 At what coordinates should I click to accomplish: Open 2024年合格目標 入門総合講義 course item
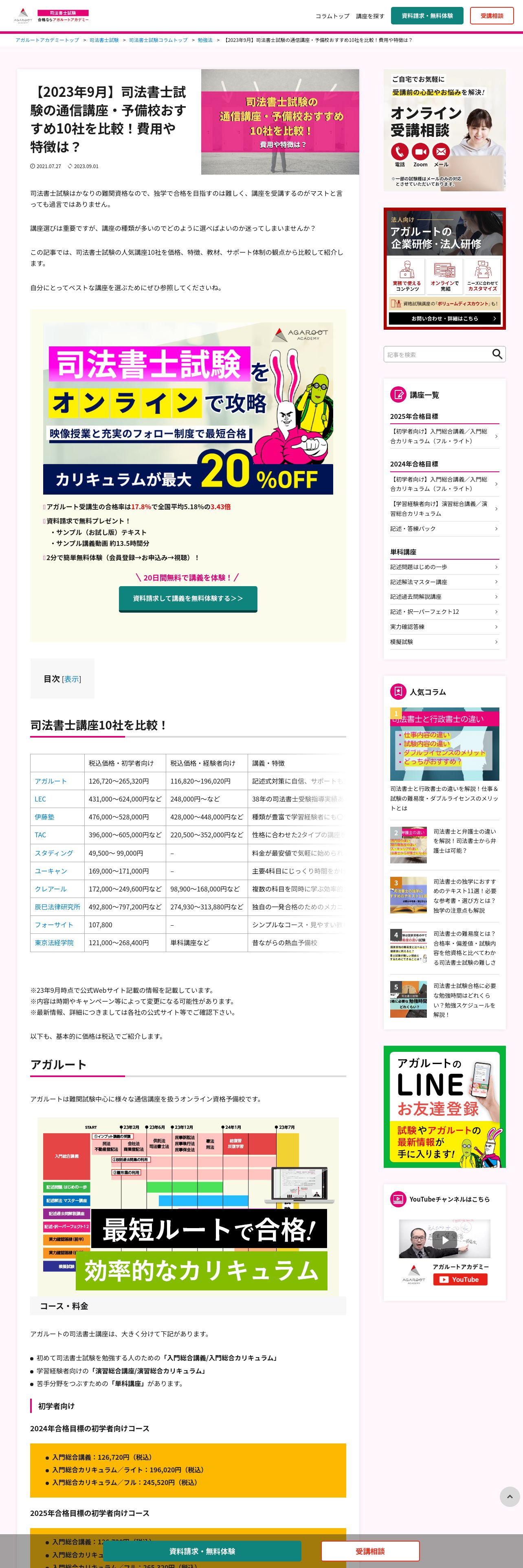(x=444, y=484)
